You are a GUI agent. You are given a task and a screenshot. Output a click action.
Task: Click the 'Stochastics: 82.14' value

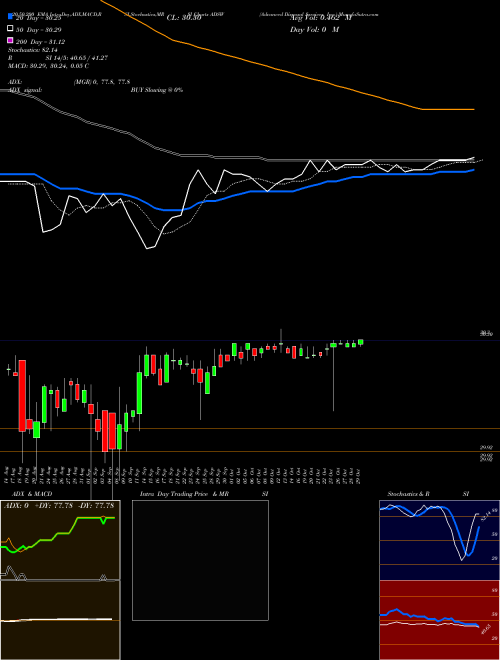point(33,50)
